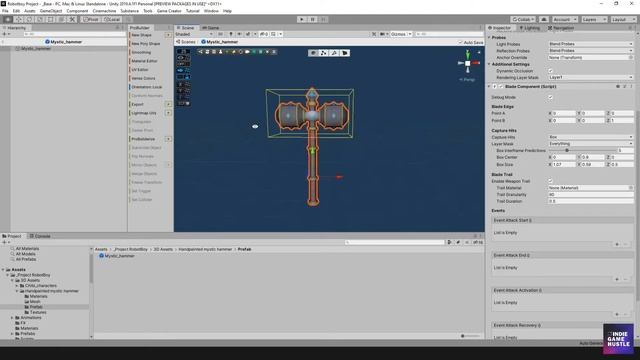Select ProBuilder vertex selection mode
The image size is (640, 360).
(324, 53)
